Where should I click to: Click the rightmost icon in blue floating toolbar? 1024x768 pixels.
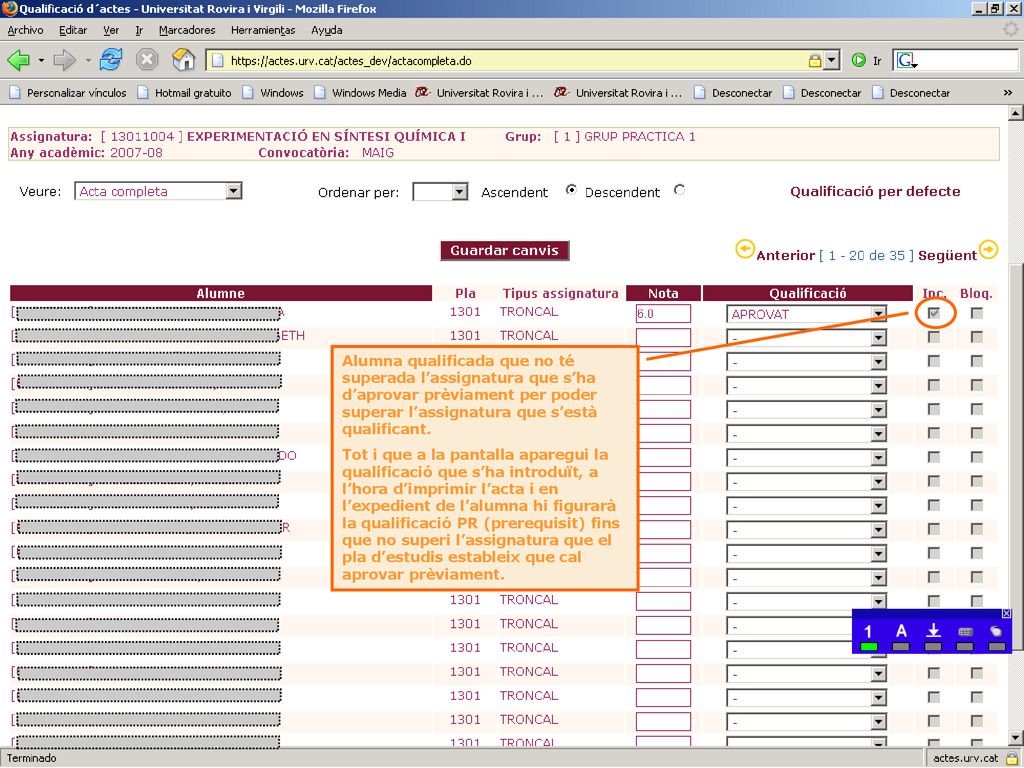(996, 632)
